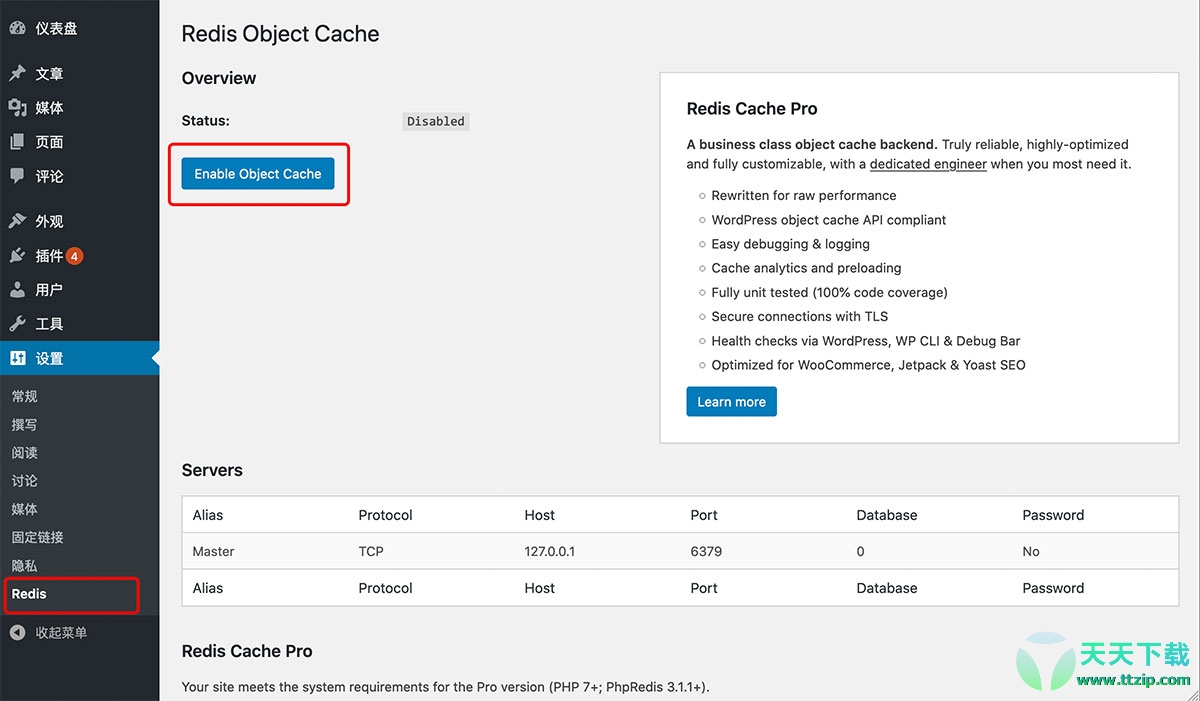Click the Overview heading
Viewport: 1200px width, 701px height.
(219, 78)
